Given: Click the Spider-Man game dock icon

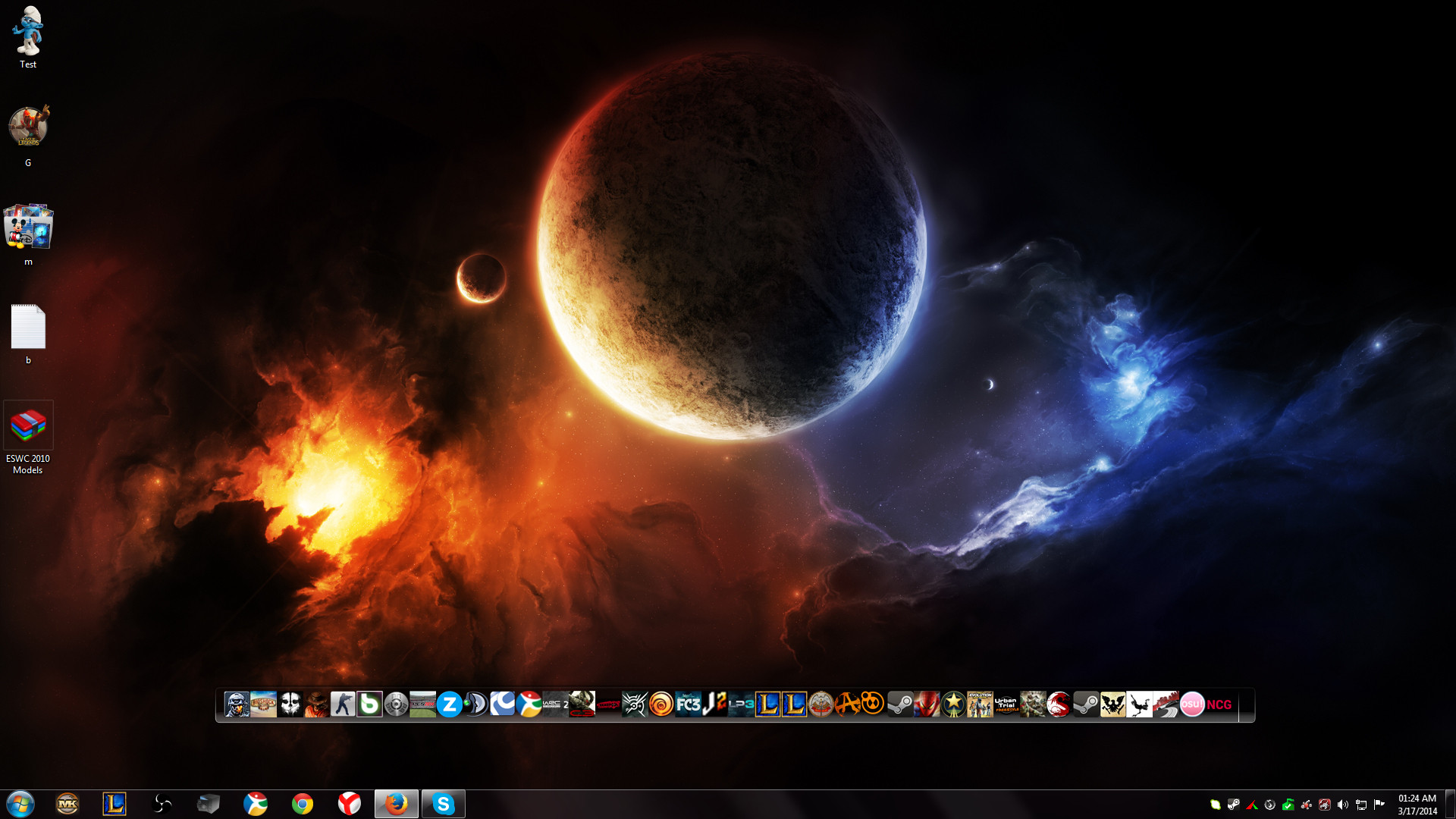Looking at the screenshot, I should tap(927, 704).
